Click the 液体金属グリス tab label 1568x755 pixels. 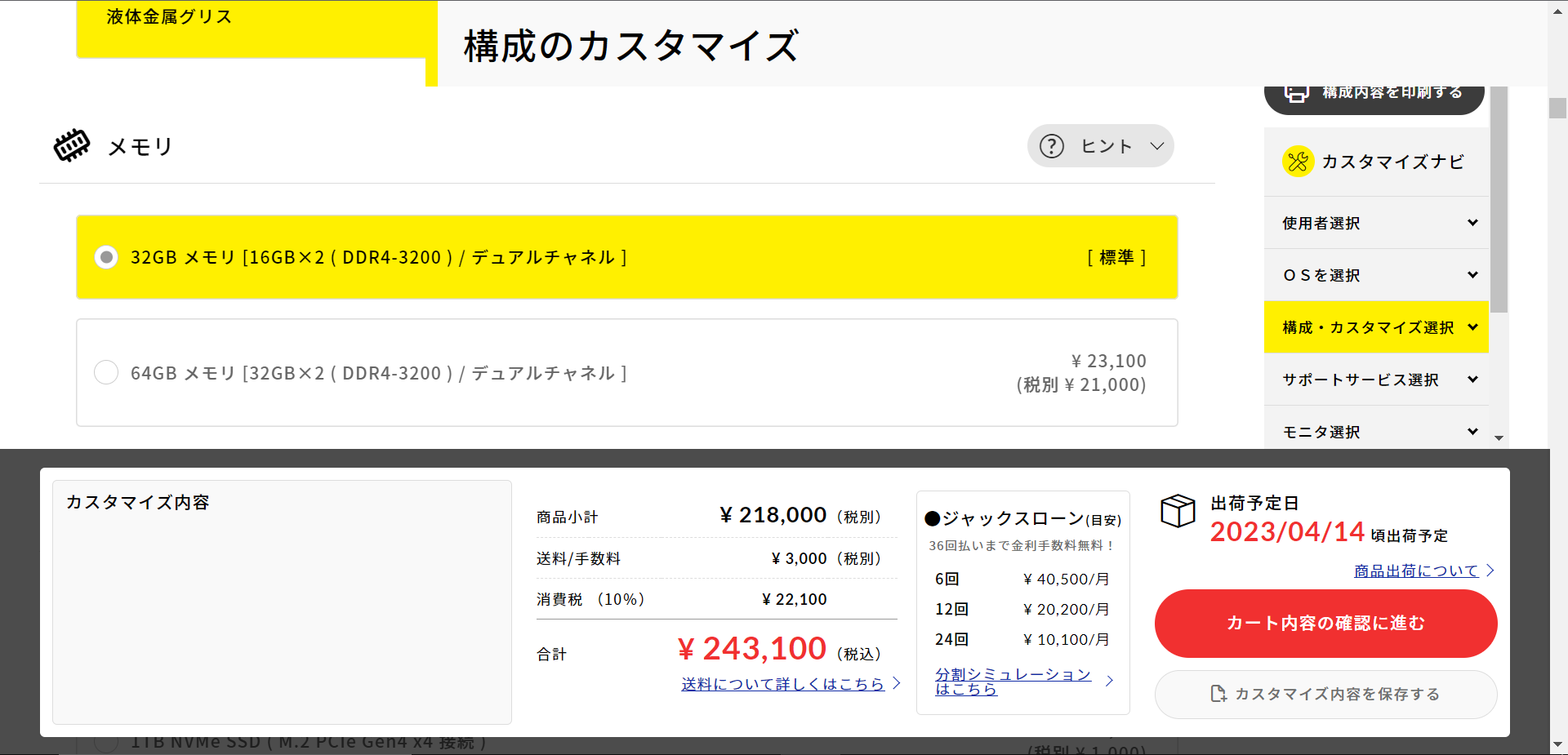click(x=167, y=16)
